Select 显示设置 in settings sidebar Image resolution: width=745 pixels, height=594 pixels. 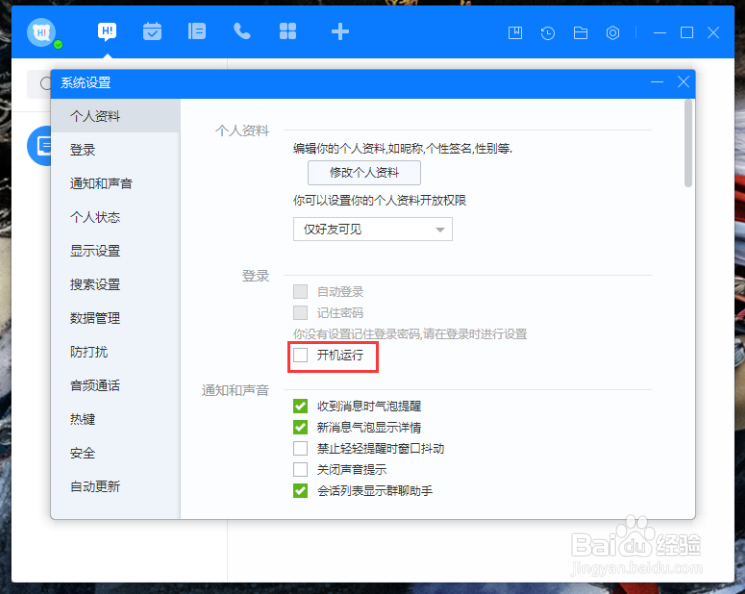115,251
